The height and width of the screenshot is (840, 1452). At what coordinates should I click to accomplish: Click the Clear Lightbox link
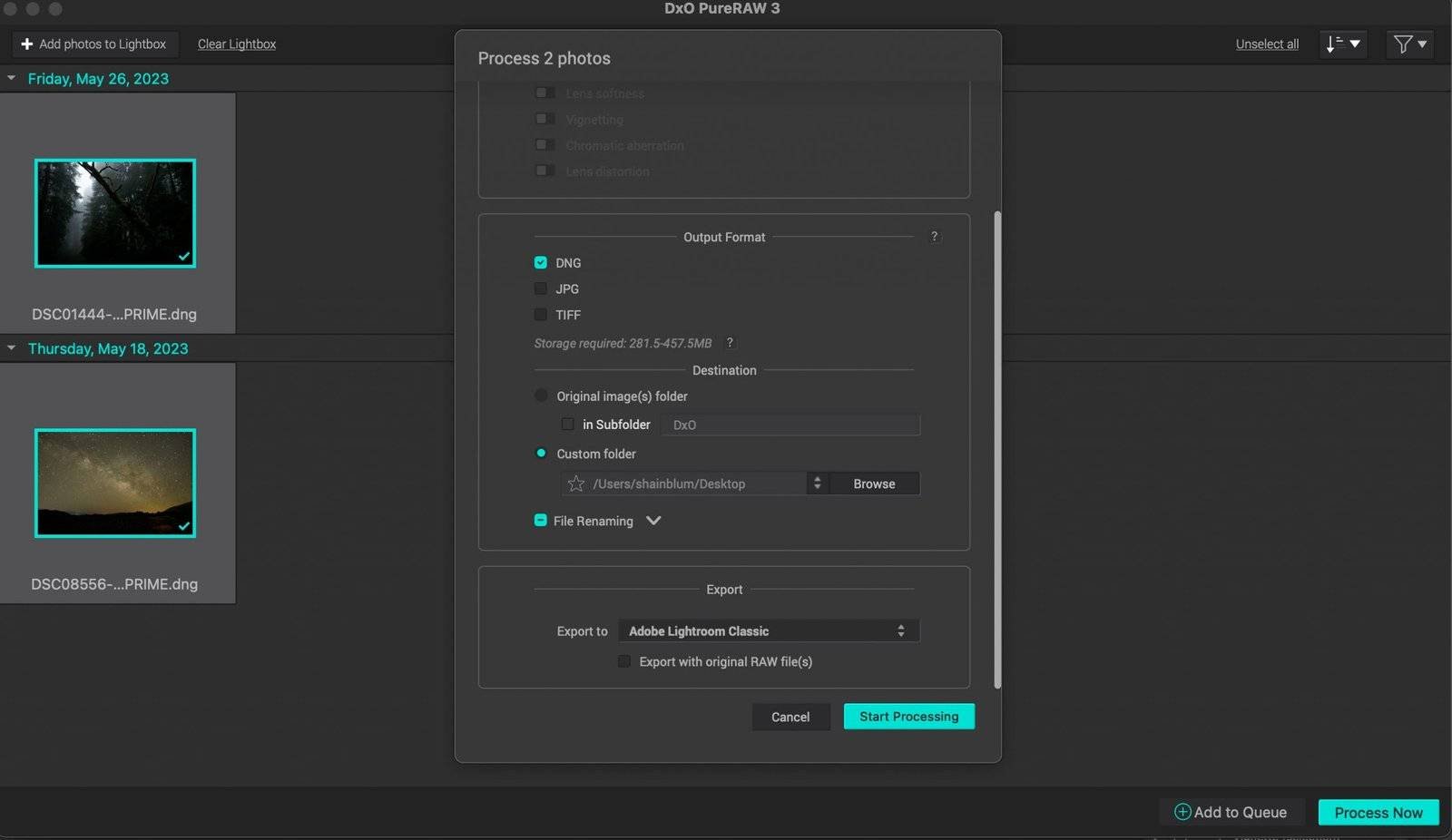click(236, 44)
